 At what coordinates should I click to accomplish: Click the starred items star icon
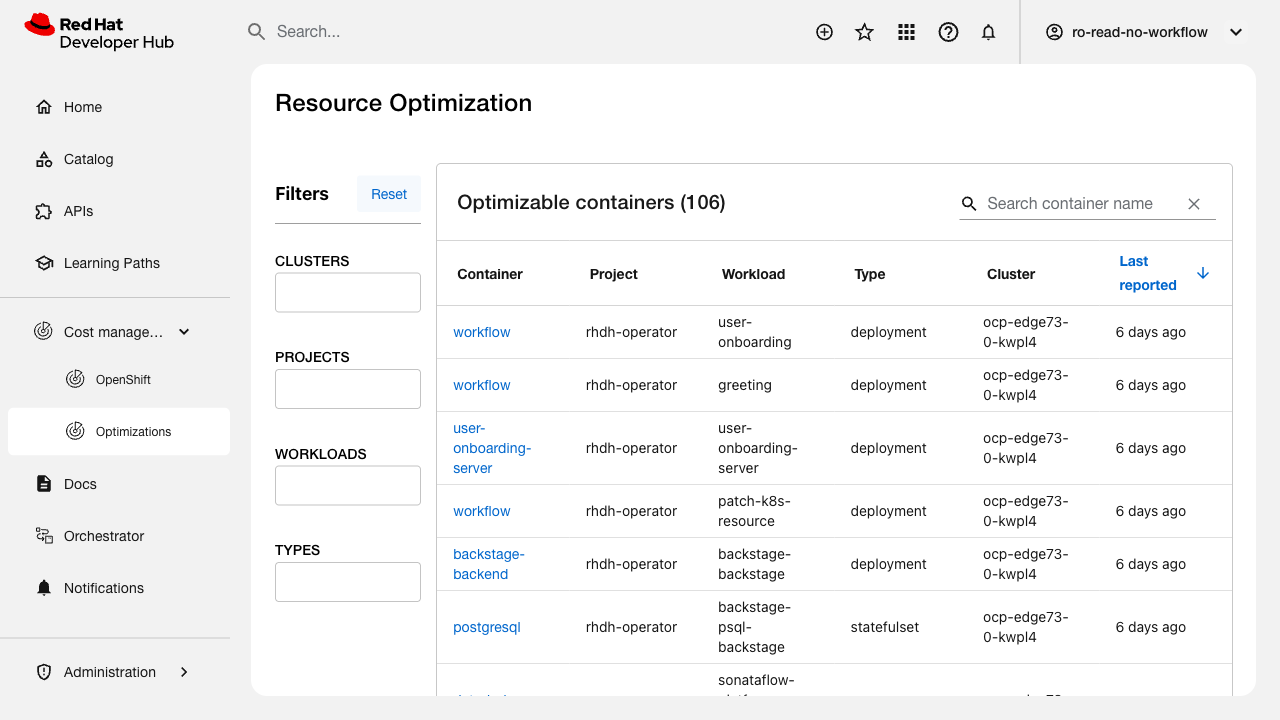(x=865, y=32)
